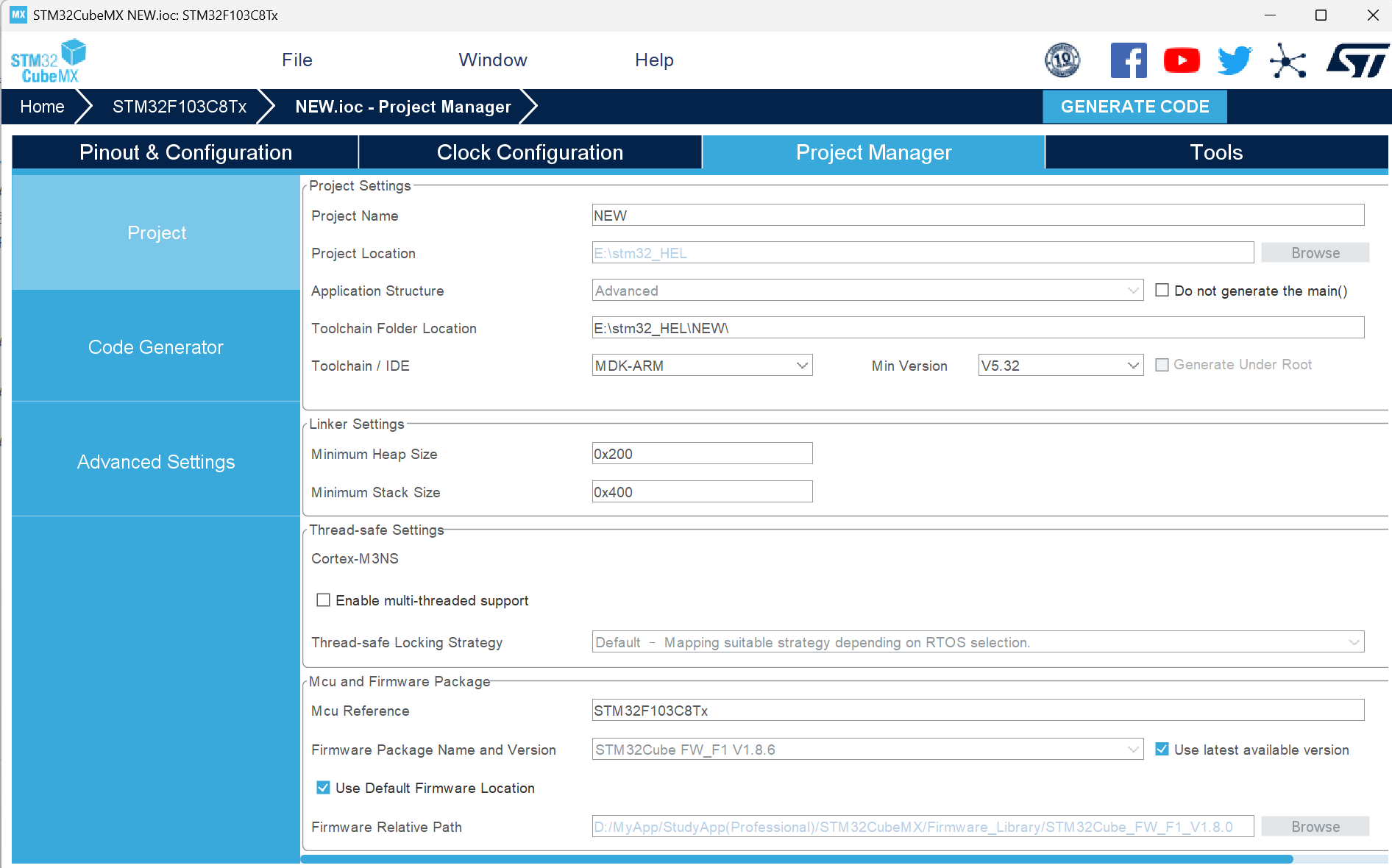The width and height of the screenshot is (1392, 868).
Task: Open Firmware Package Name and Version dropdown
Action: coord(867,750)
